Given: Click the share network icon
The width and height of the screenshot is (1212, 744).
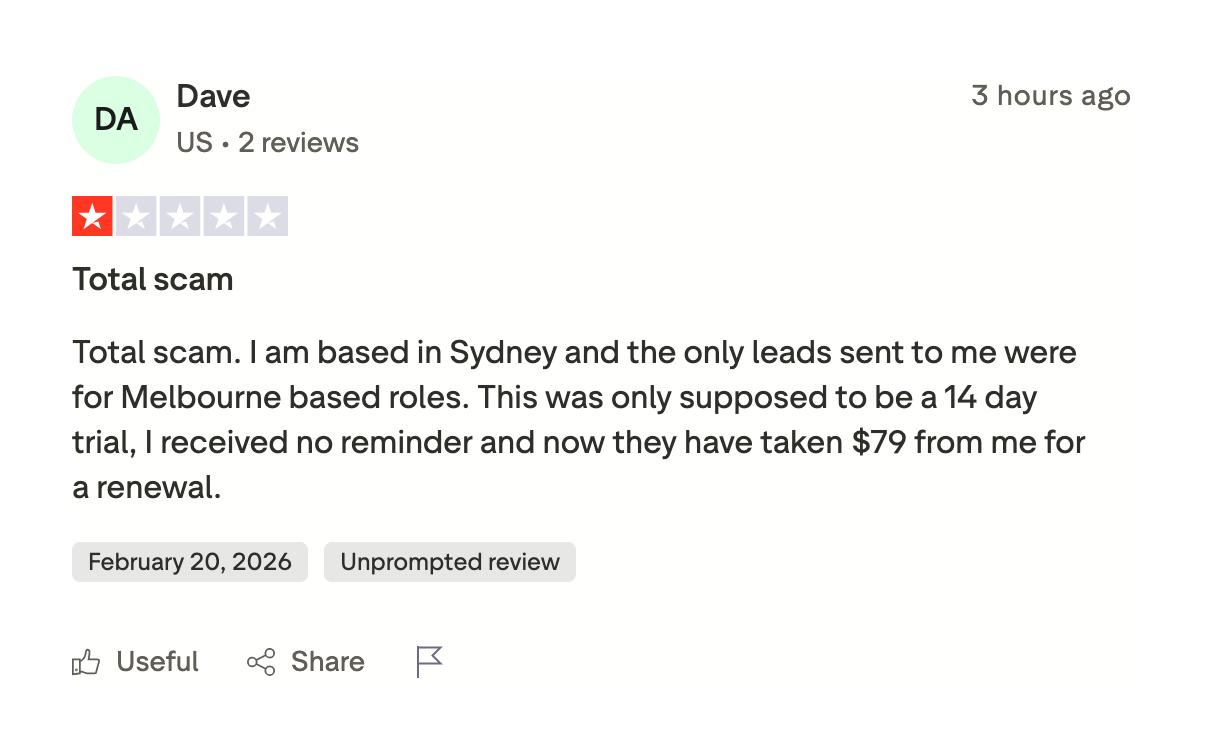Looking at the screenshot, I should point(261,662).
